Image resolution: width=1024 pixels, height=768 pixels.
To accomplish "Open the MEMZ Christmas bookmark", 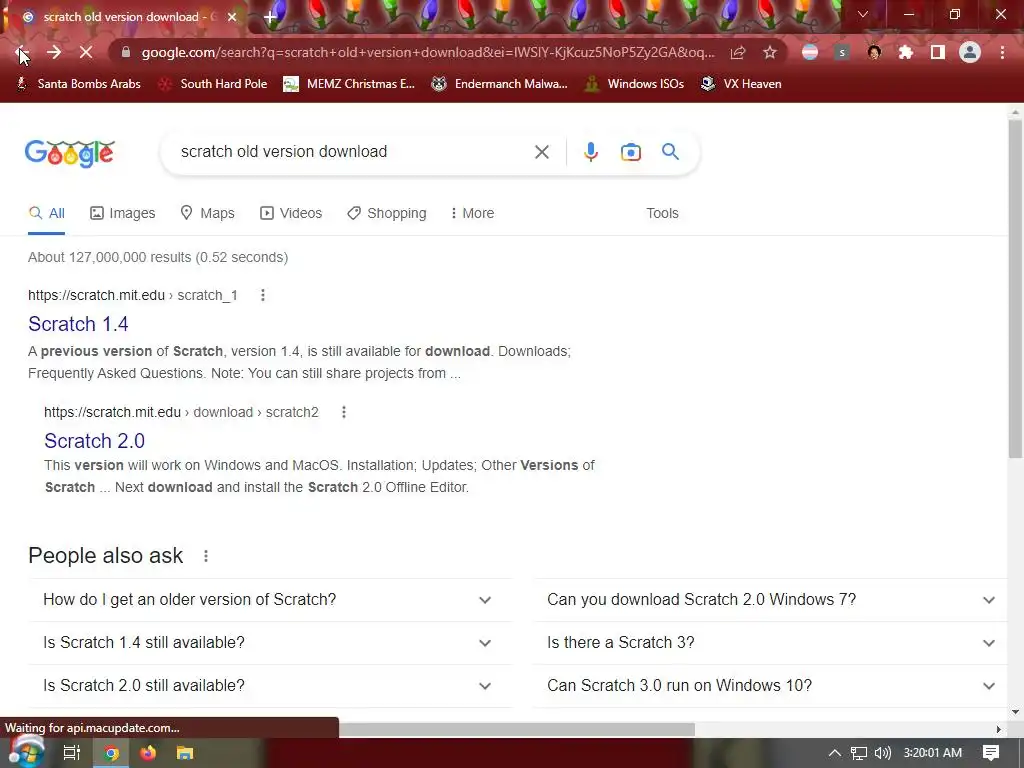I will (x=349, y=84).
